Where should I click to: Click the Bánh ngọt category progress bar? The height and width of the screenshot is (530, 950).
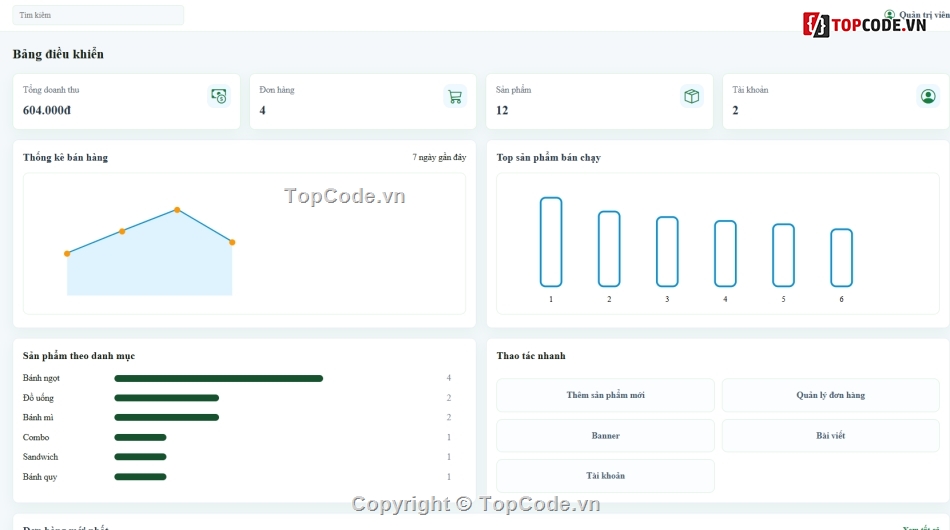coord(219,379)
